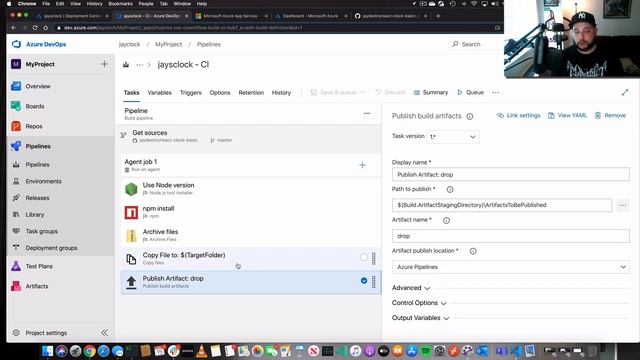Open the Task version dropdown

453,137
